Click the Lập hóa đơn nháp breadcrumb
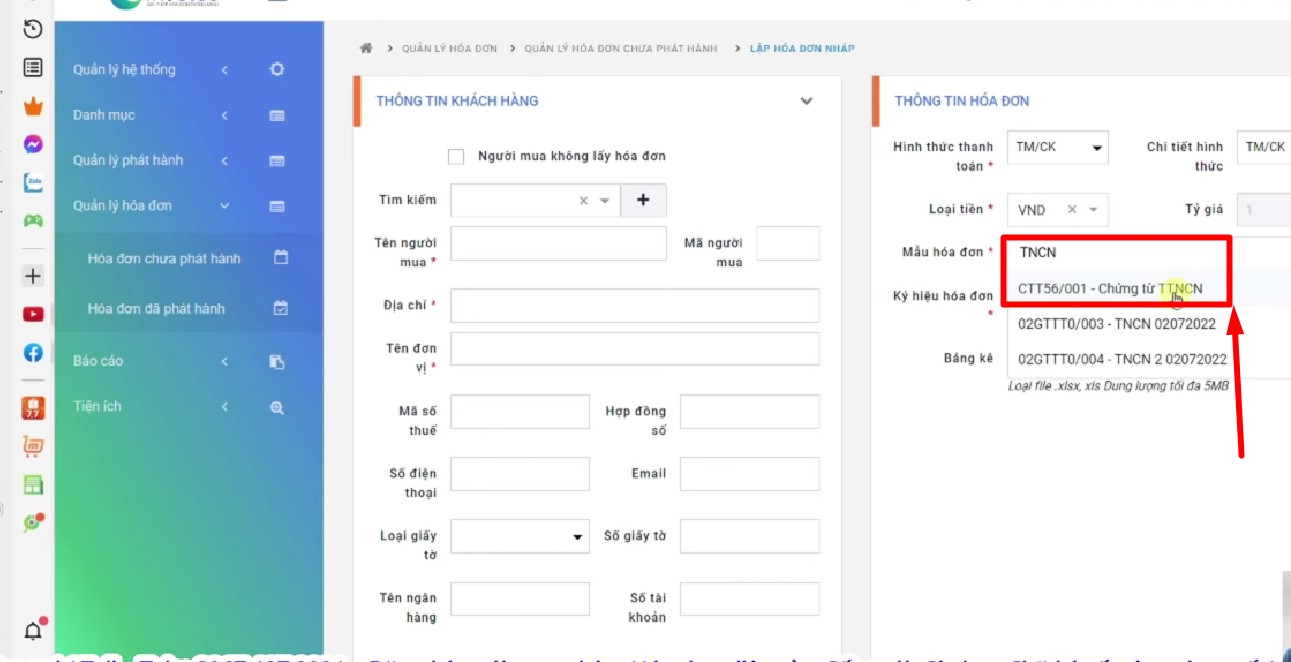 [802, 48]
